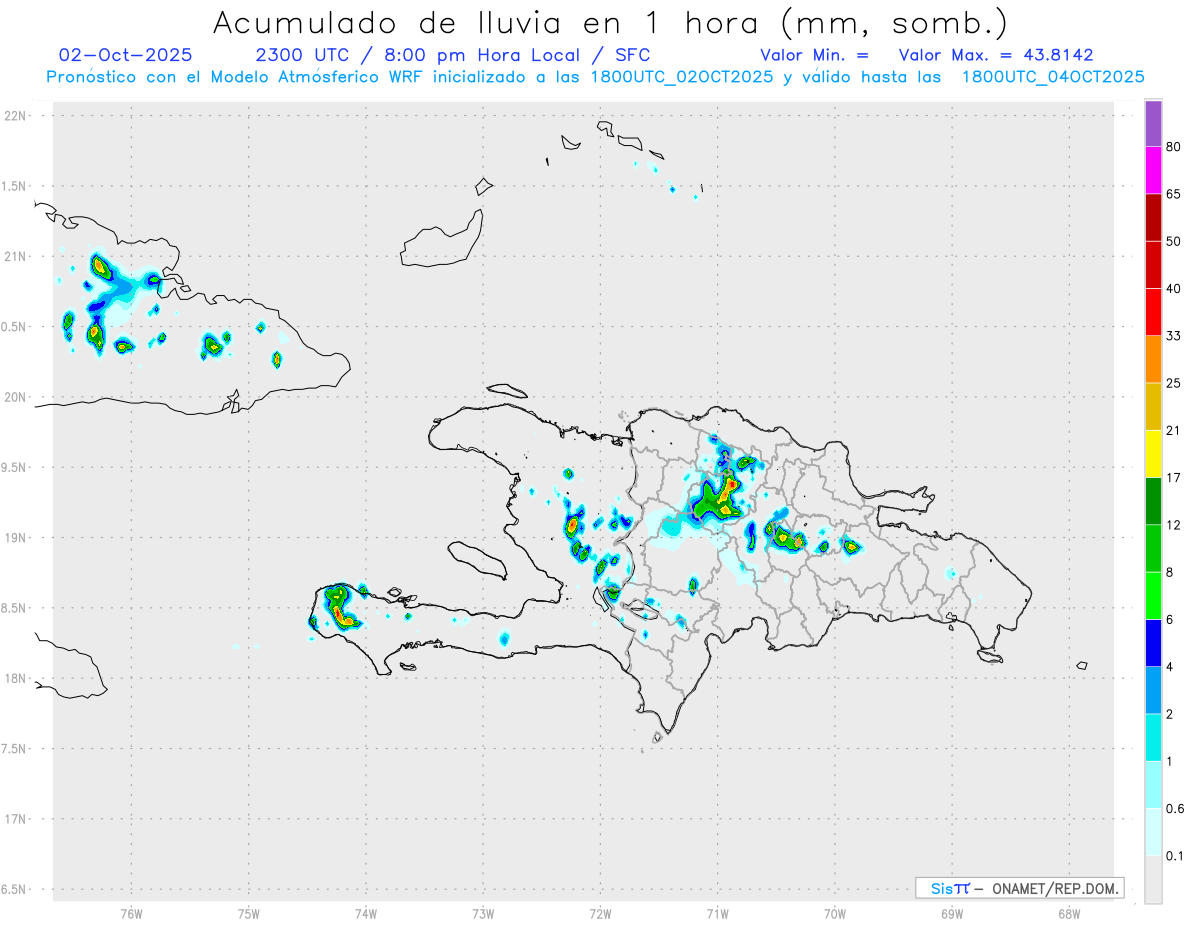This screenshot has width=1200, height=927.
Task: Click the 72W longitude axis label
Action: tap(600, 913)
